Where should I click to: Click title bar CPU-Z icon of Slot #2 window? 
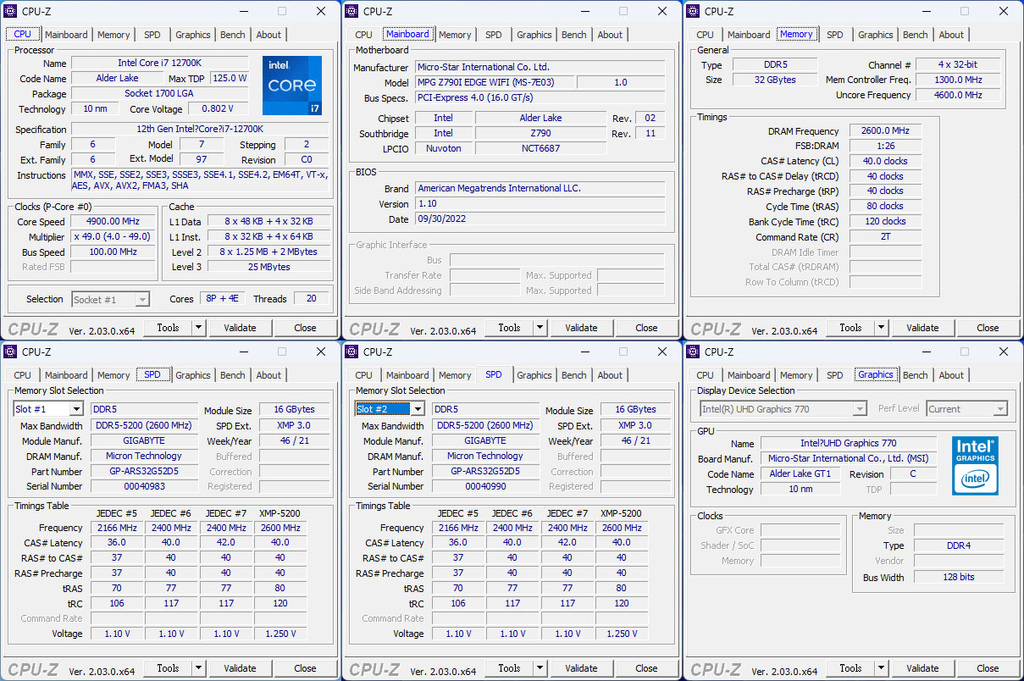point(352,352)
